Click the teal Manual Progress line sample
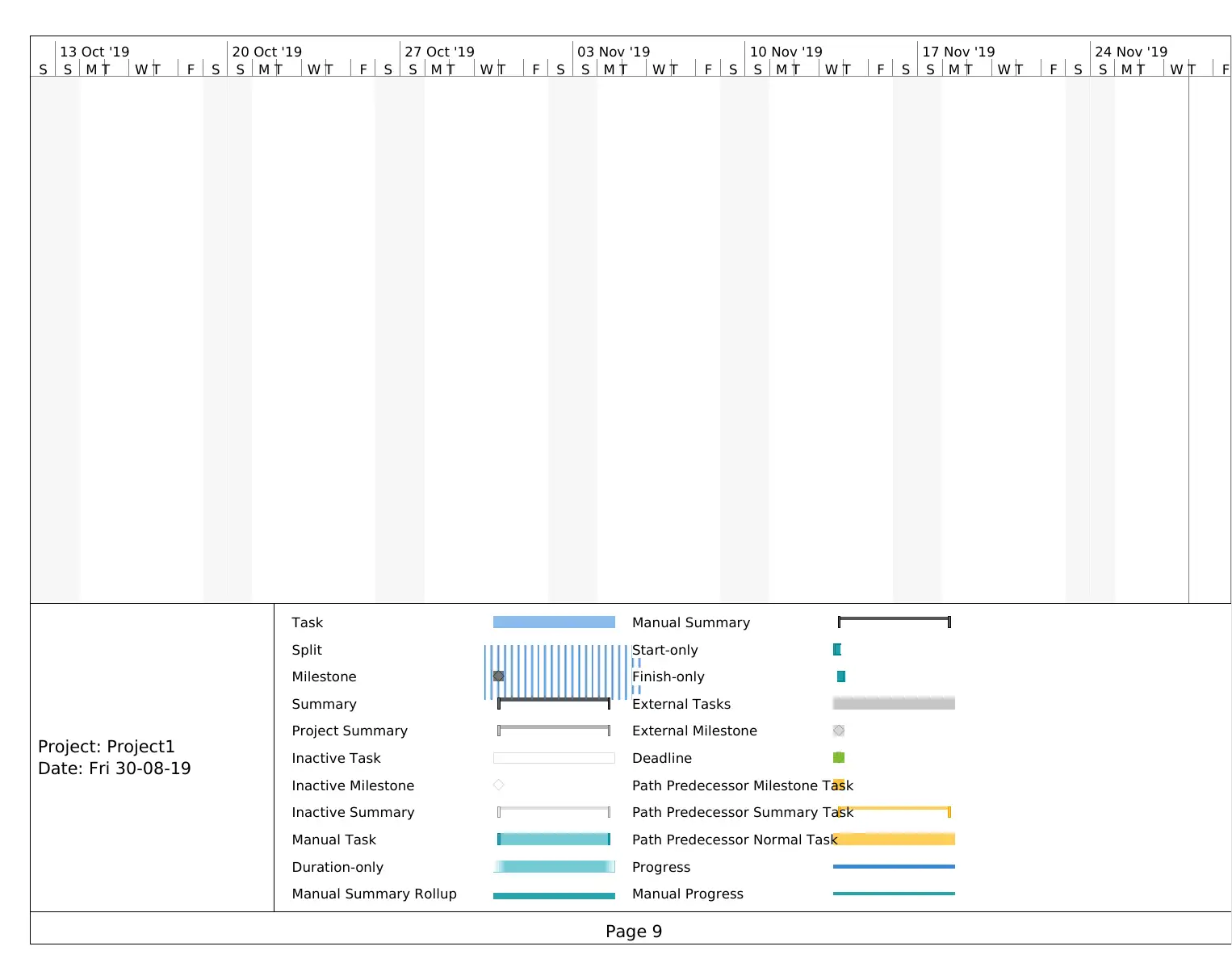Viewport: 1232px width, 959px height. point(894,894)
